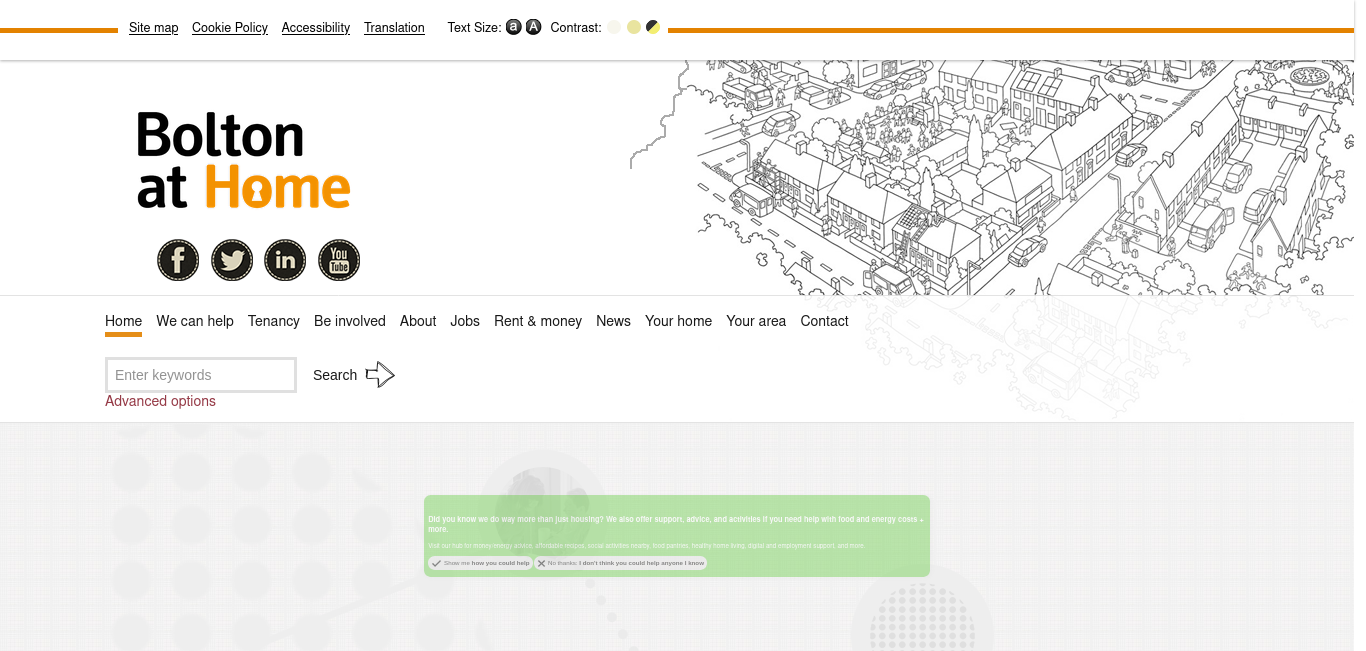Open the Cookie Policy link
The width and height of the screenshot is (1366, 651).
[230, 28]
